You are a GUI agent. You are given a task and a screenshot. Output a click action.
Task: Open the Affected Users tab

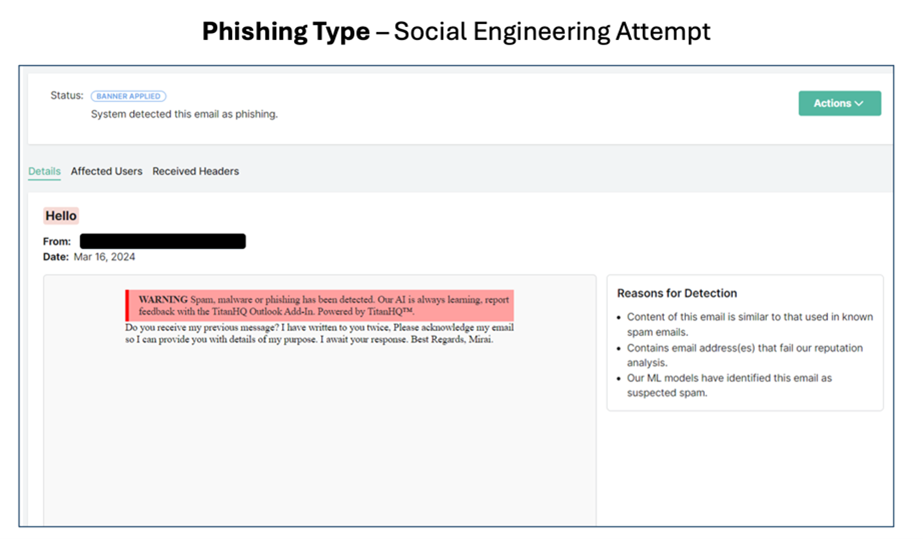(106, 171)
